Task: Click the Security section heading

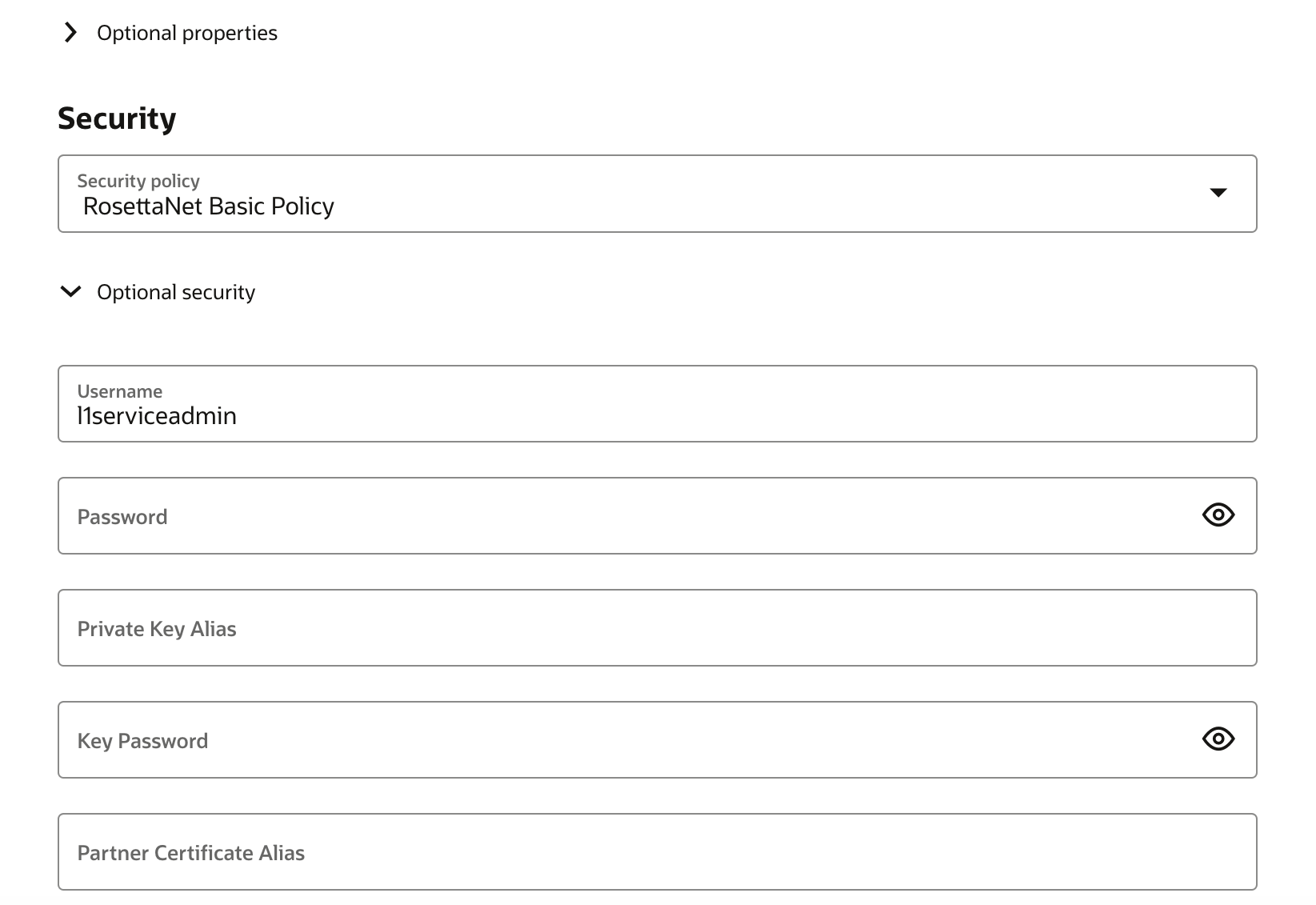Action: pyautogui.click(x=117, y=118)
